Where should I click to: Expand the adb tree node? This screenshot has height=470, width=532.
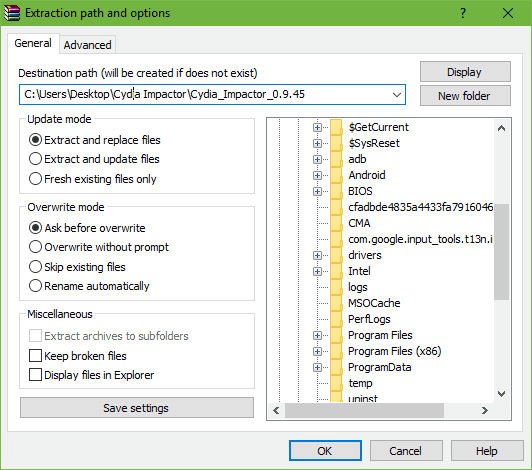point(317,159)
